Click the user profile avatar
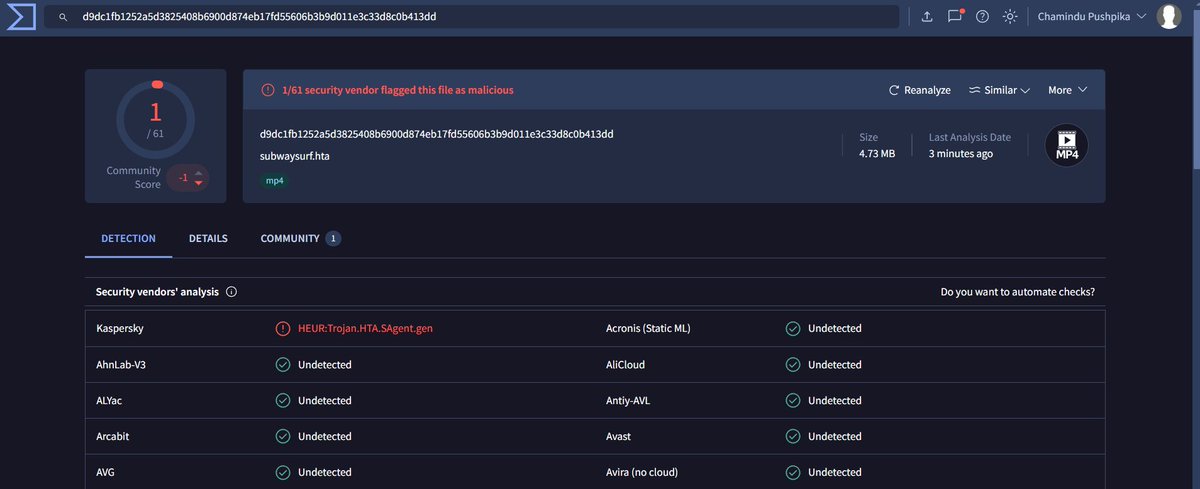The image size is (1200, 489). point(1169,17)
